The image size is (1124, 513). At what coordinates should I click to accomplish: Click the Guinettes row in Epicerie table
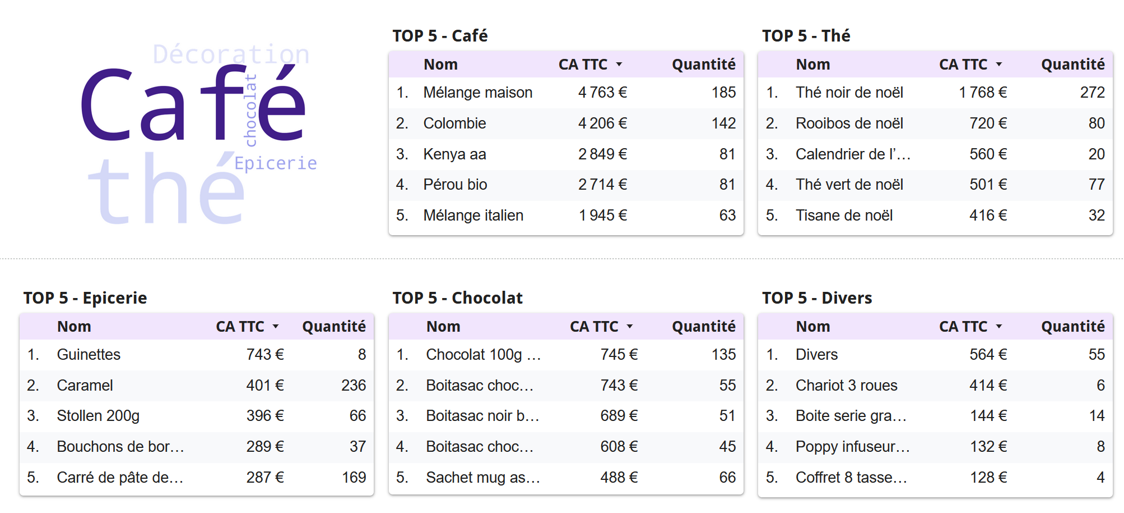tap(89, 355)
